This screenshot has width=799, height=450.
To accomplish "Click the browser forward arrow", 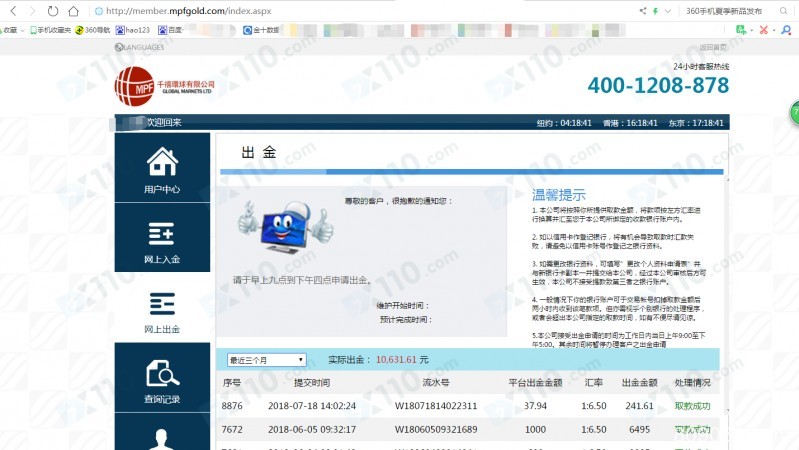I will click(x=33, y=11).
